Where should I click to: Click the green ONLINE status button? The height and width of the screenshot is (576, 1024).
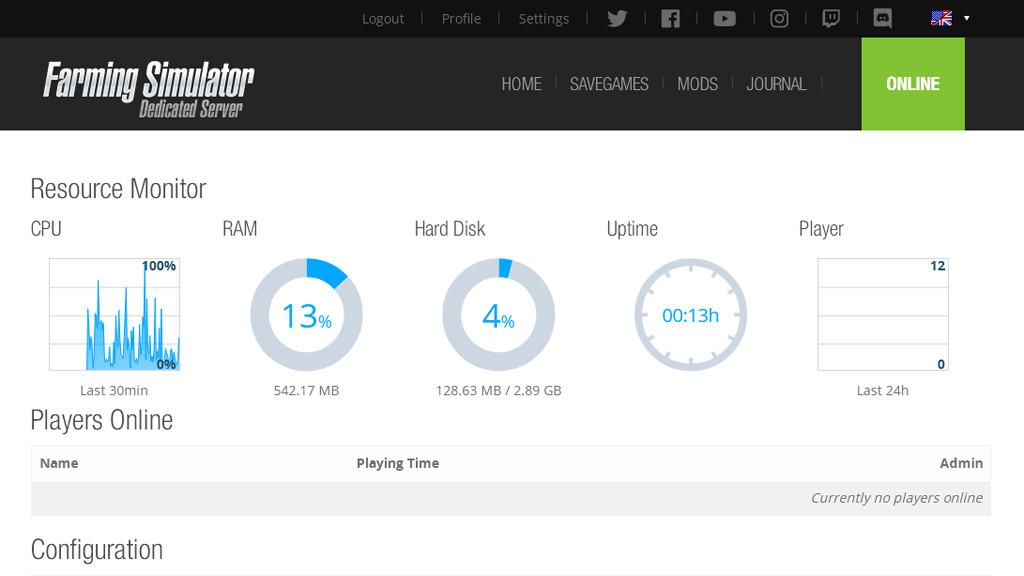912,84
